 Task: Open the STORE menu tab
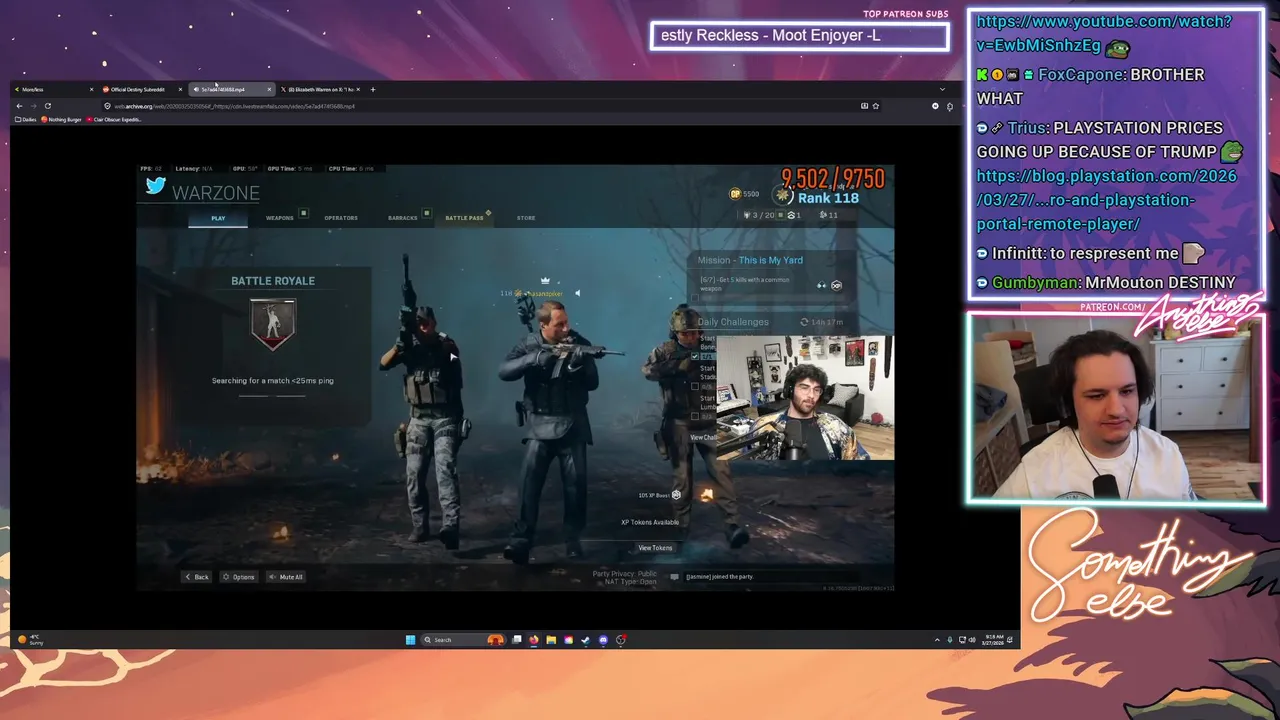point(526,218)
